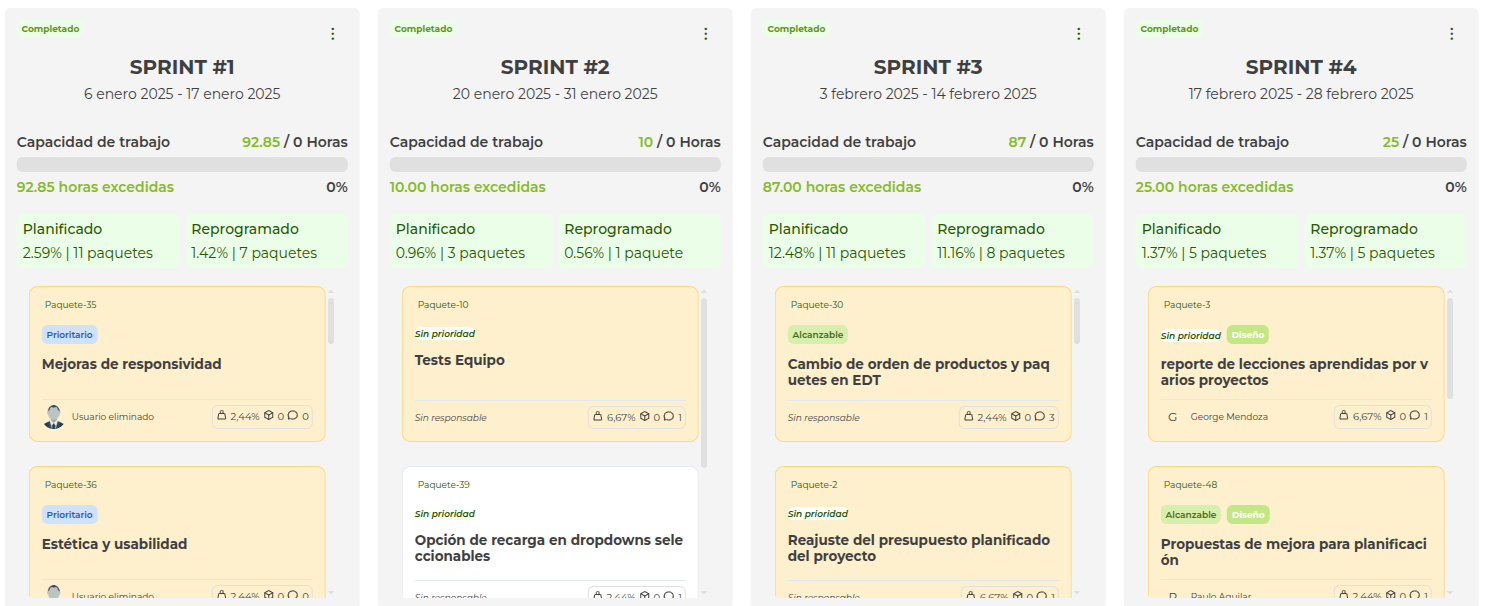Click Paulo Aguilar's avatar on Paquete-48
This screenshot has width=1486, height=606.
coord(1172,594)
